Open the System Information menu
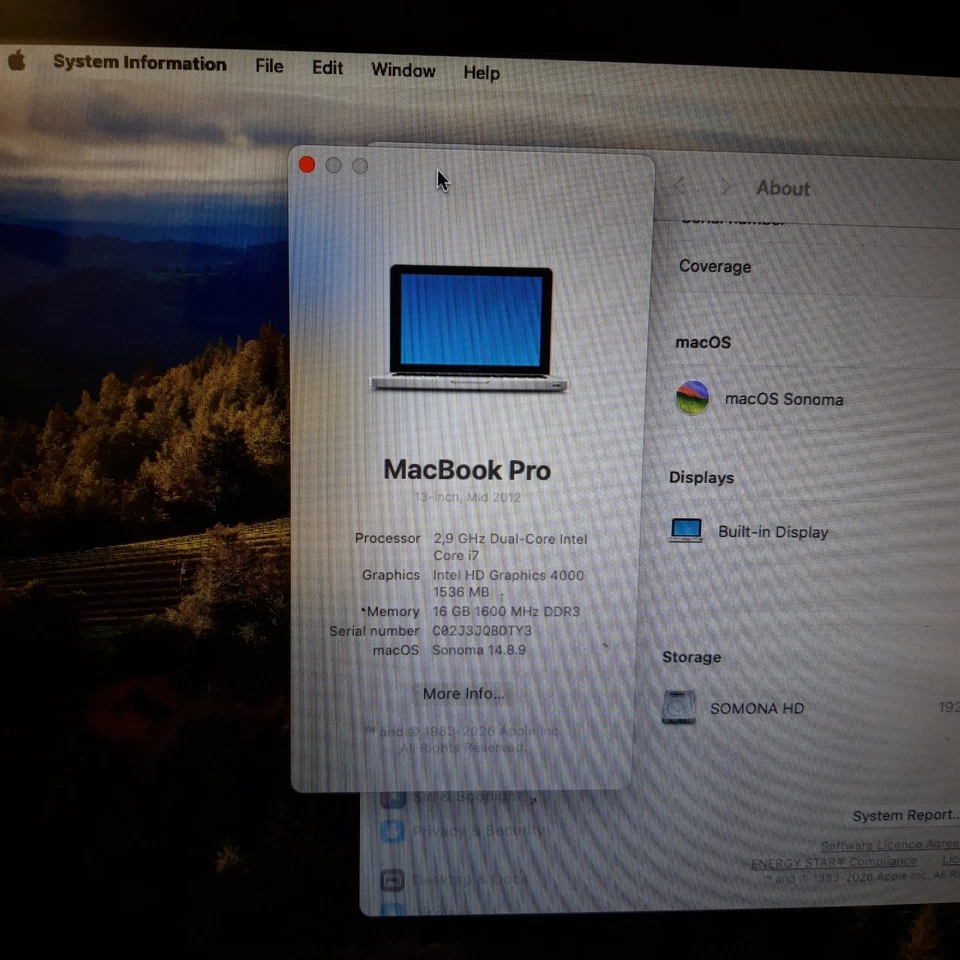The image size is (960, 960). tap(140, 63)
